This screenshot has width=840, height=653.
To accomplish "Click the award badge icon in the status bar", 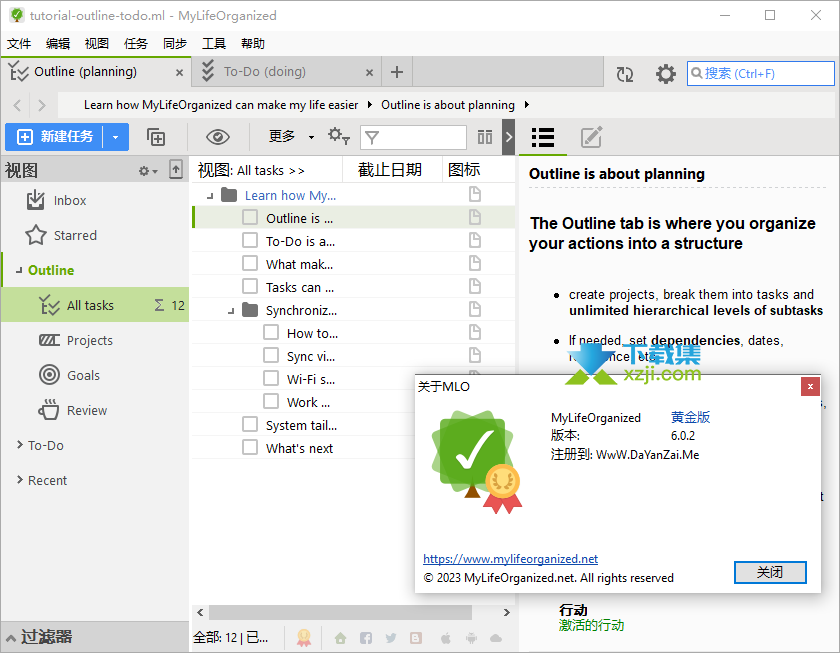I will (x=304, y=637).
